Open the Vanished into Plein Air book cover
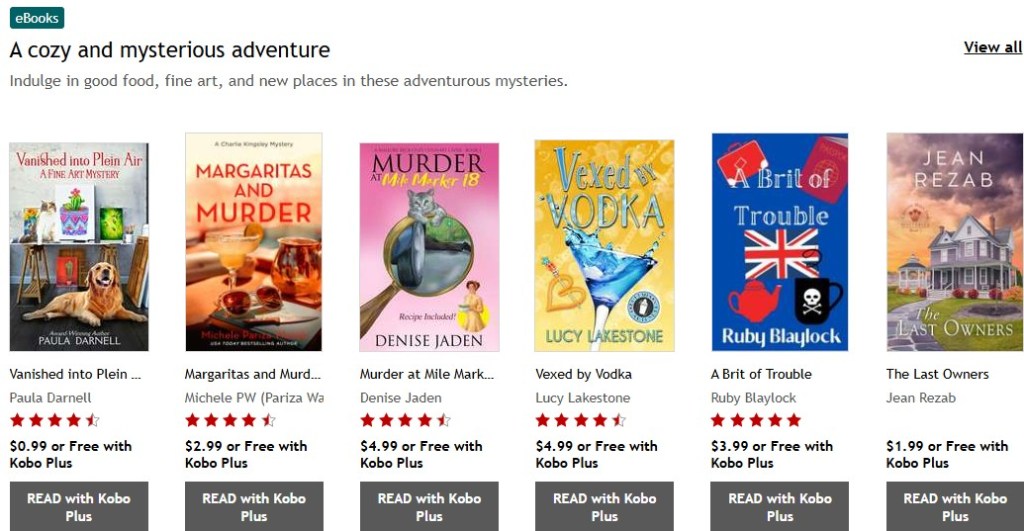This screenshot has width=1024, height=531. [79, 247]
